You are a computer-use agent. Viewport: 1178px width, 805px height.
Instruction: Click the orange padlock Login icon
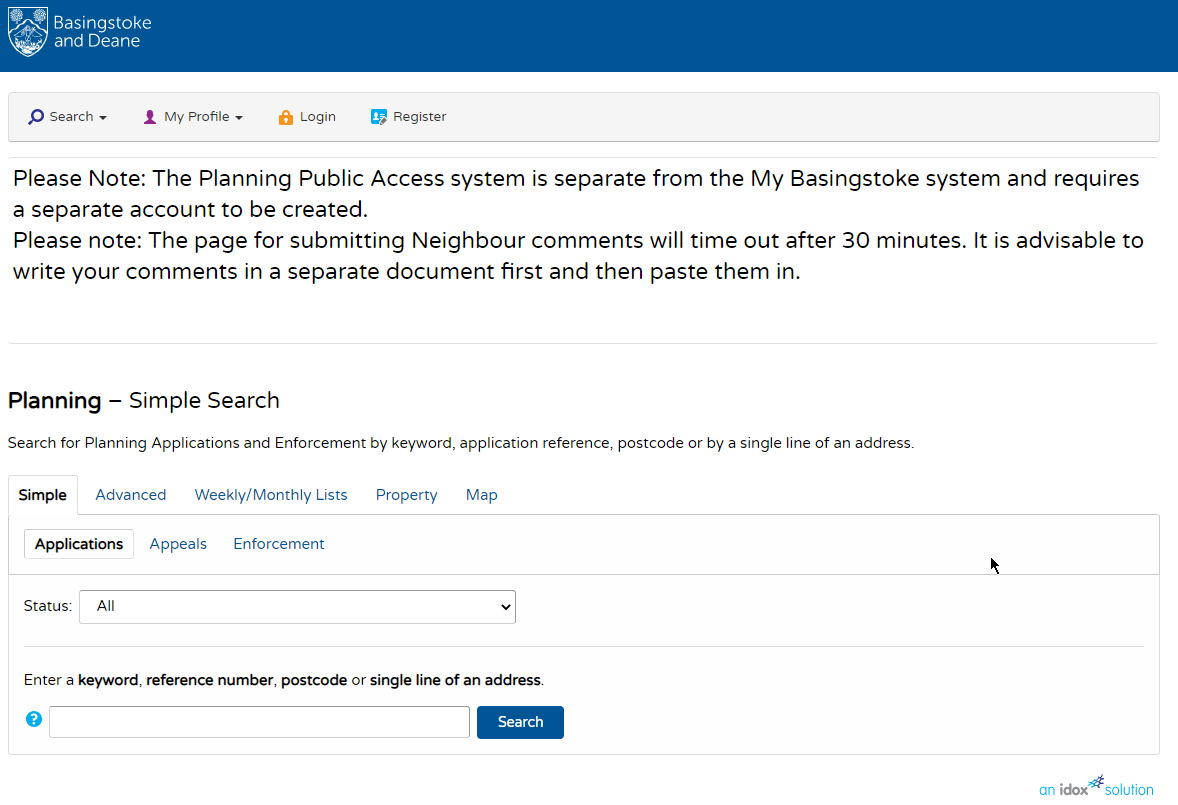pyautogui.click(x=285, y=117)
